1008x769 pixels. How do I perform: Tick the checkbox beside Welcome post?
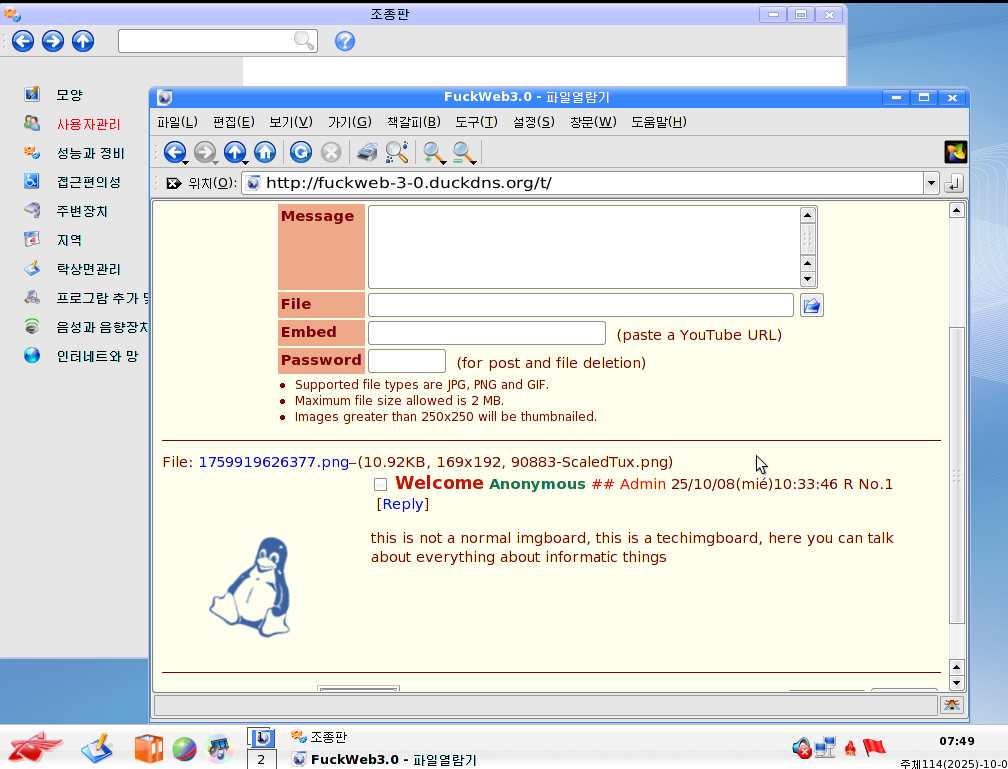coord(380,485)
